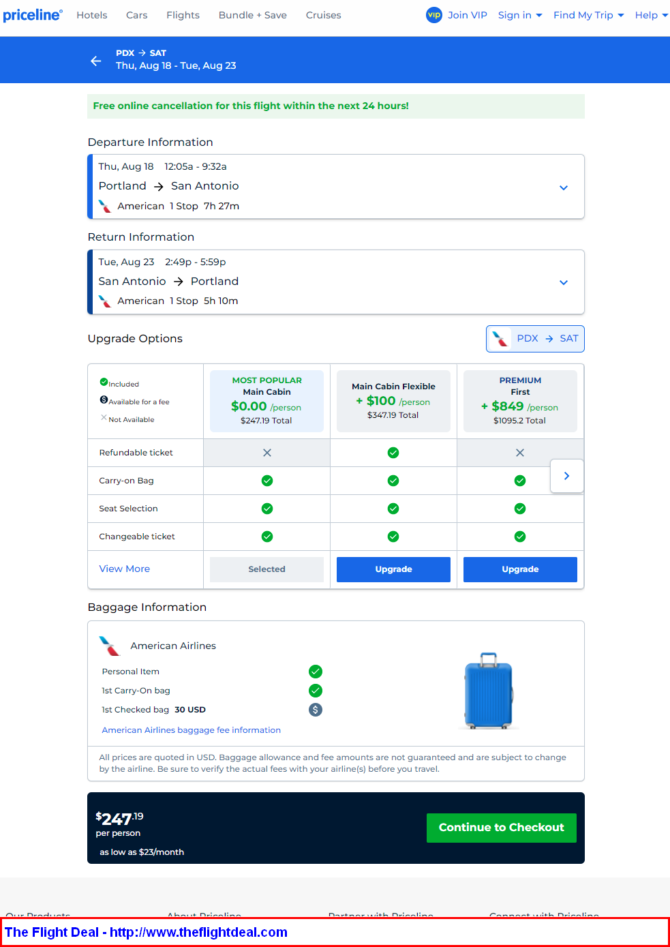
Task: Expand the Return Information flight details
Action: coord(564,283)
